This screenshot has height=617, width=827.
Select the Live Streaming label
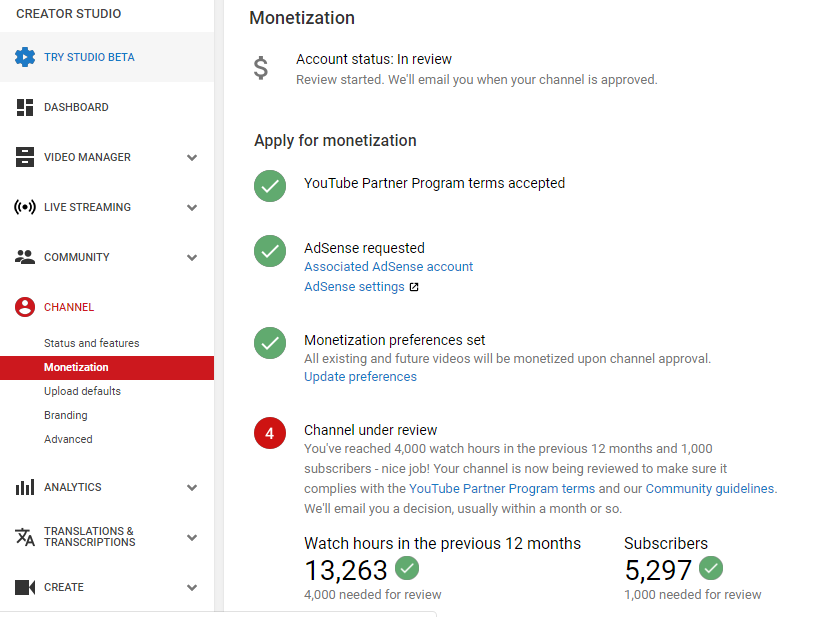pos(88,207)
